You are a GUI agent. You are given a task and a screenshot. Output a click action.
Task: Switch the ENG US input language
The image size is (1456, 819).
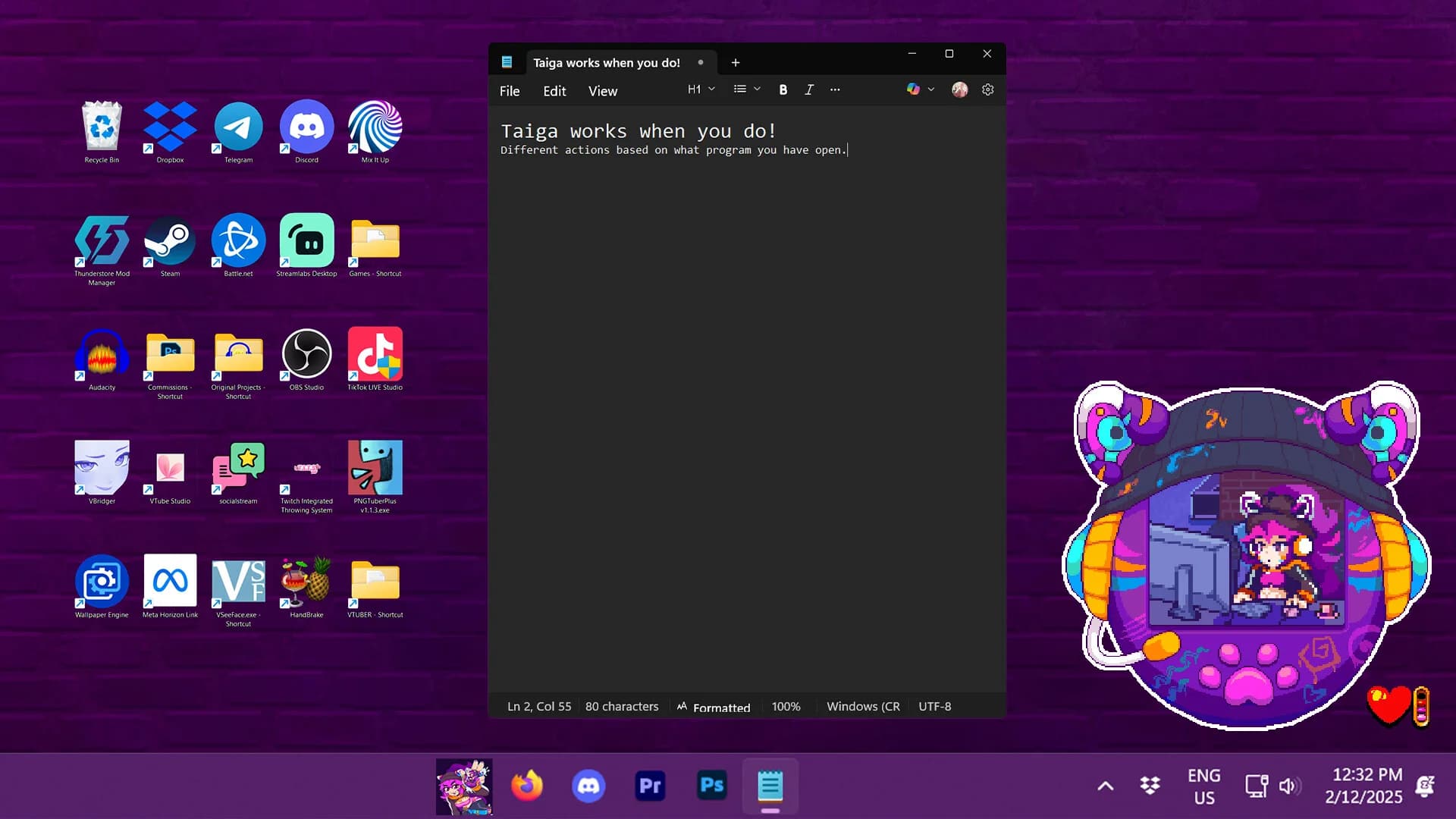pos(1204,786)
